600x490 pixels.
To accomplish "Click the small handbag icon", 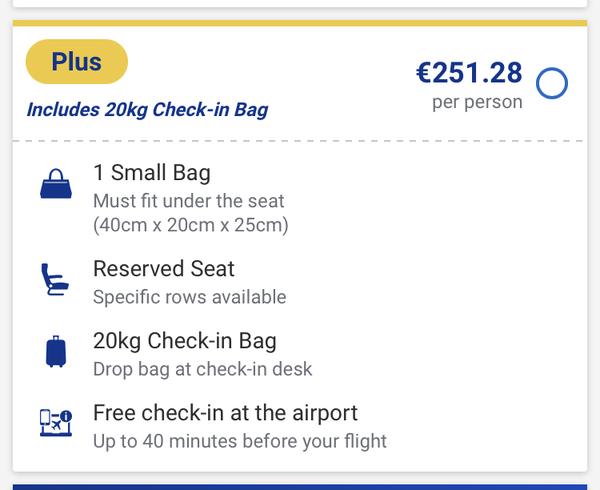I will (x=56, y=186).
